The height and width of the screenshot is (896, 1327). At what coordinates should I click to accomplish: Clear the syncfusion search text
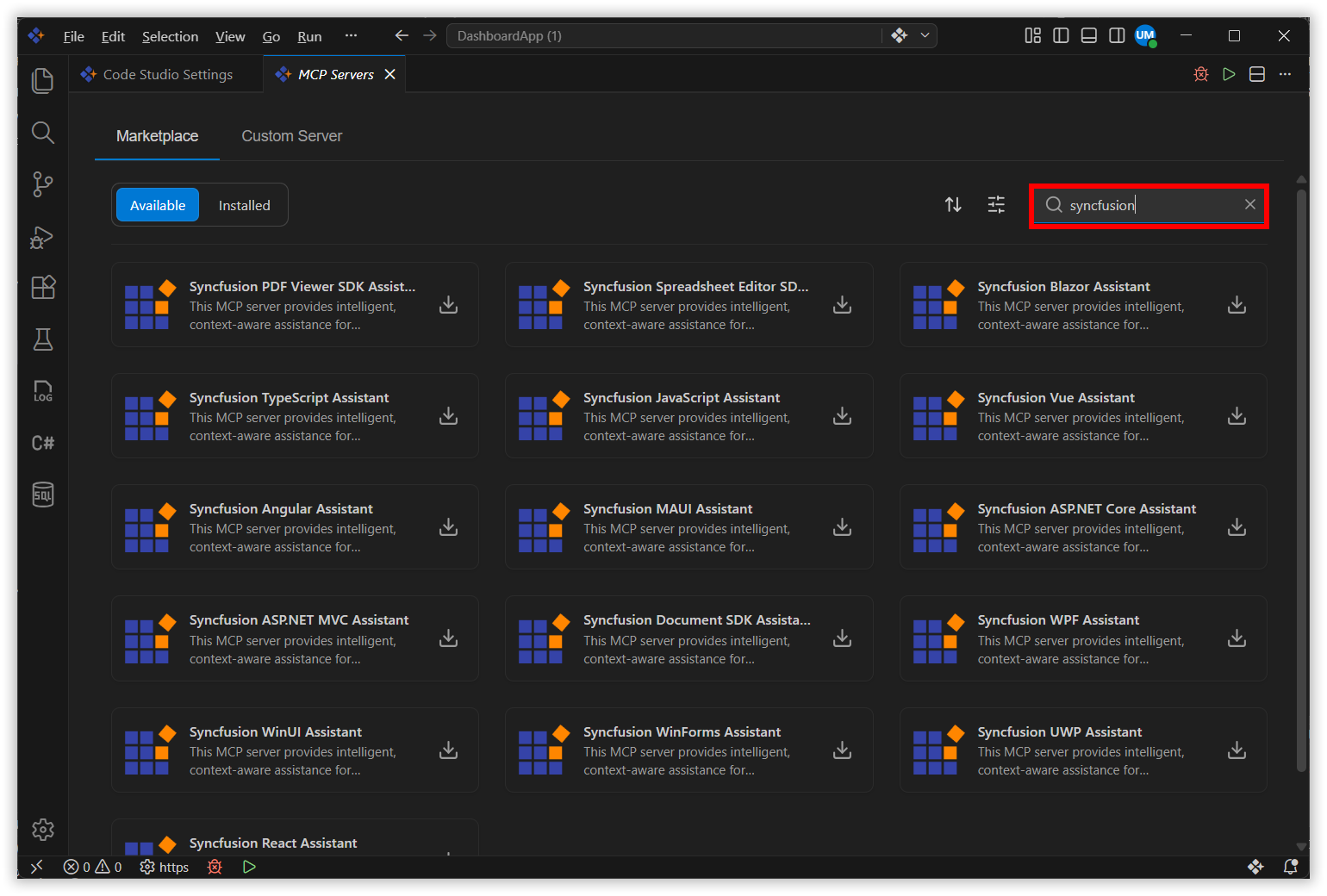(x=1250, y=204)
